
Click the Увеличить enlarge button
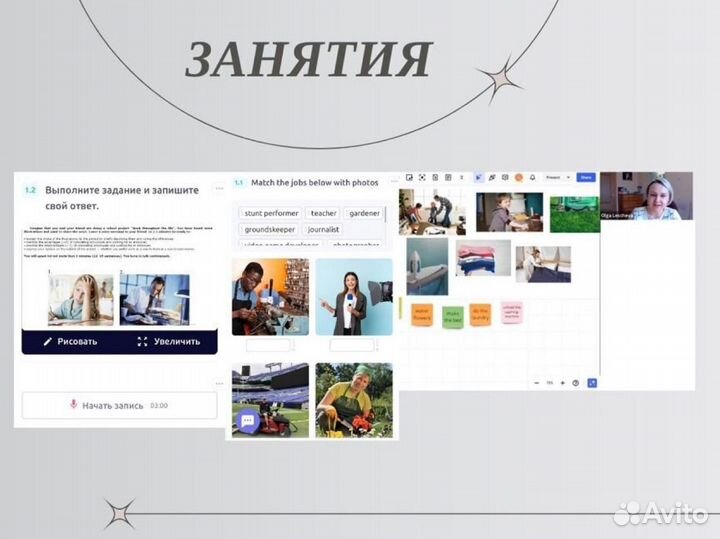(x=169, y=342)
